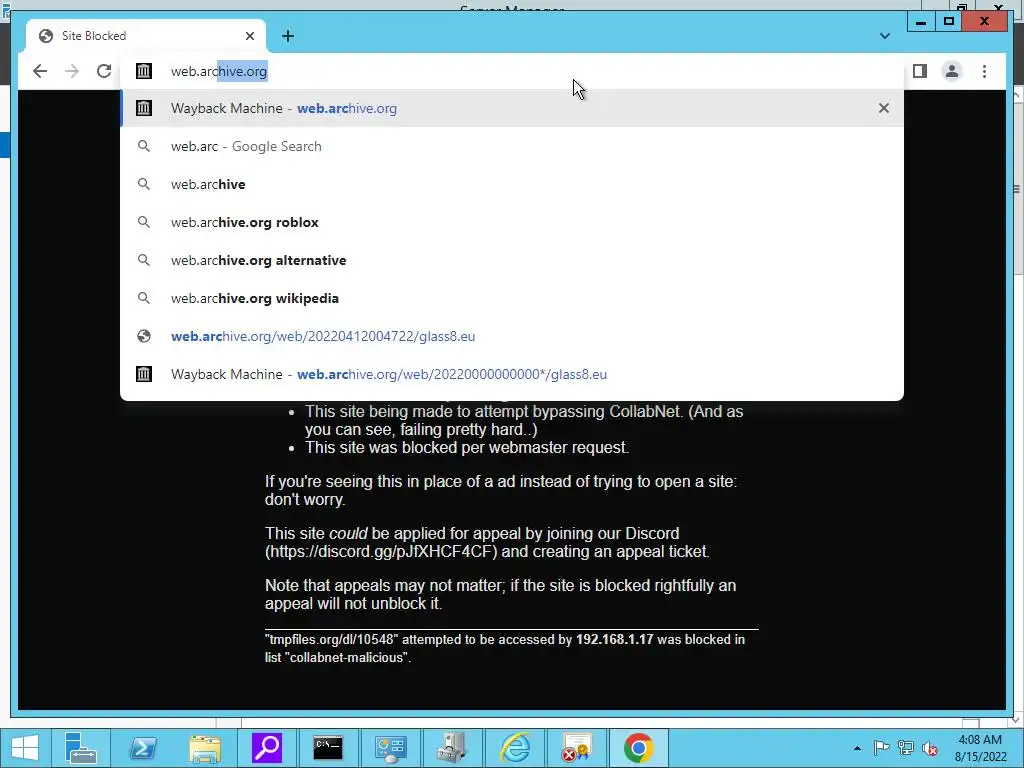Click the Wayback Machine icon in the address bar

coord(144,71)
